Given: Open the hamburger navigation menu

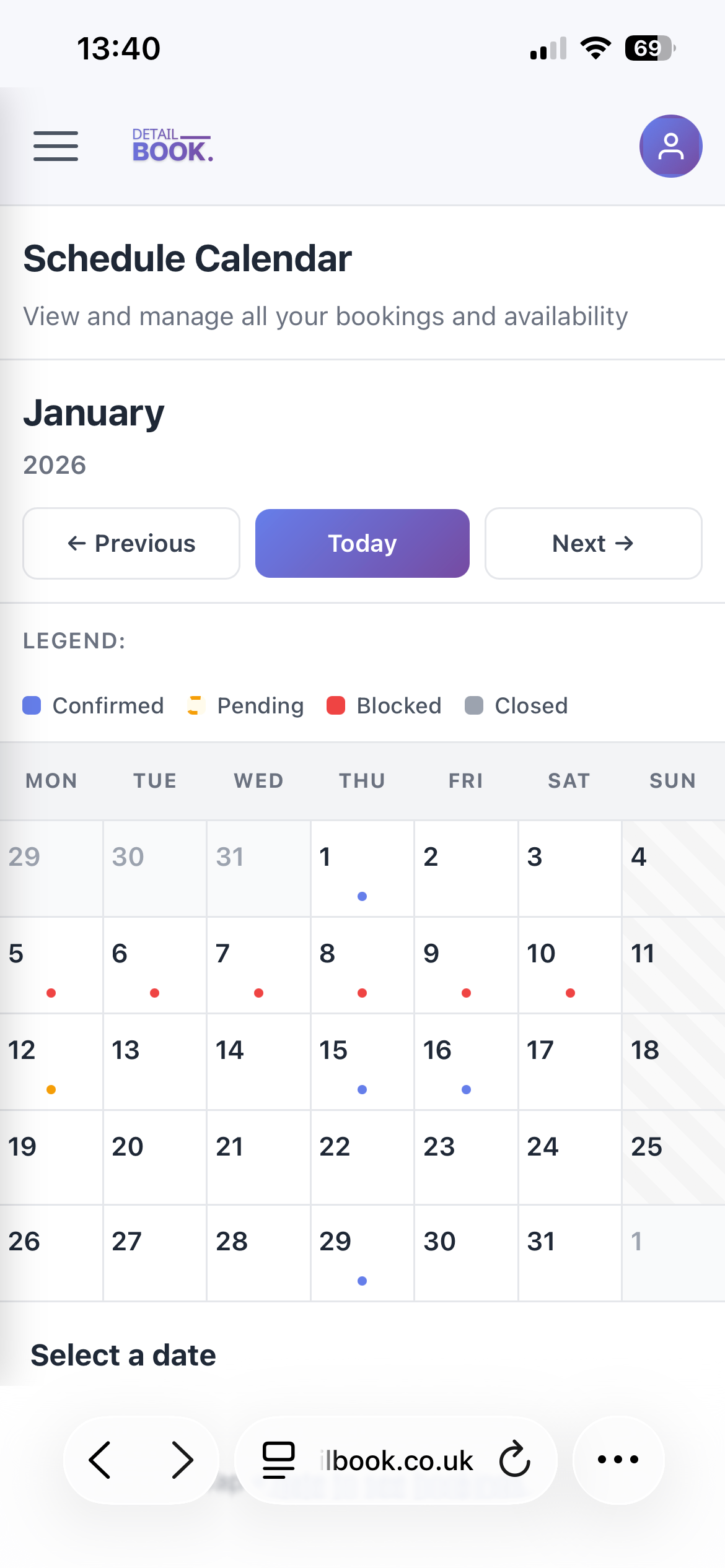Looking at the screenshot, I should tap(55, 146).
